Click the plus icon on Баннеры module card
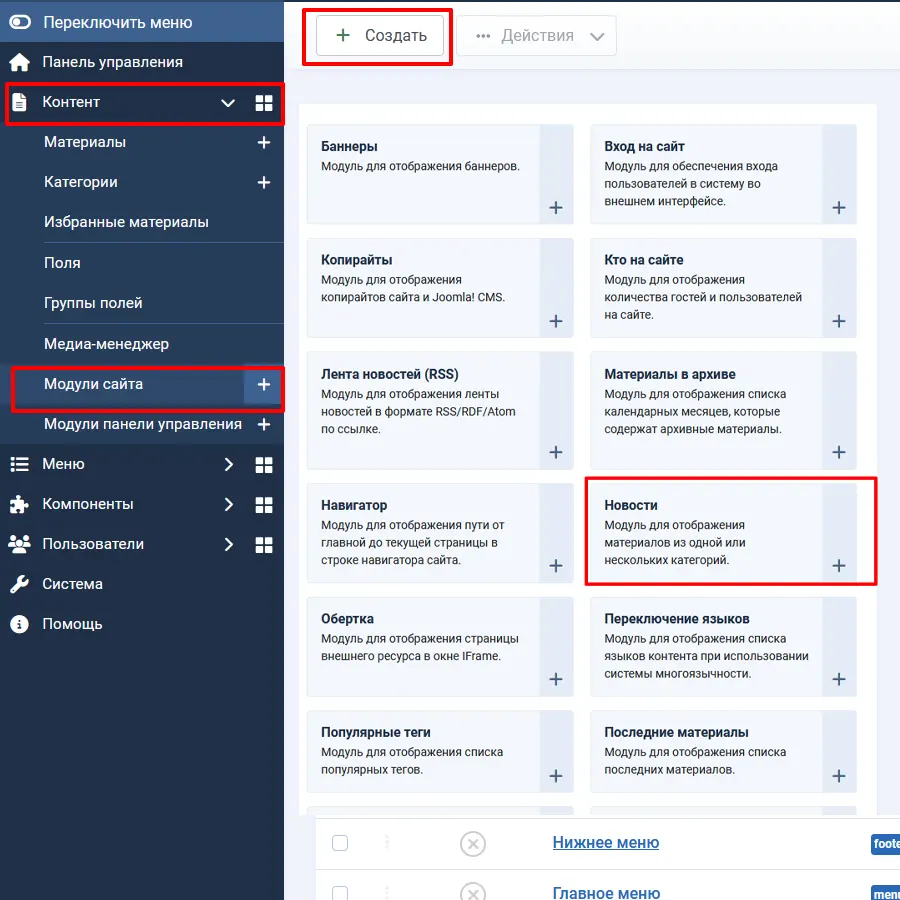This screenshot has width=900, height=900. click(x=556, y=208)
